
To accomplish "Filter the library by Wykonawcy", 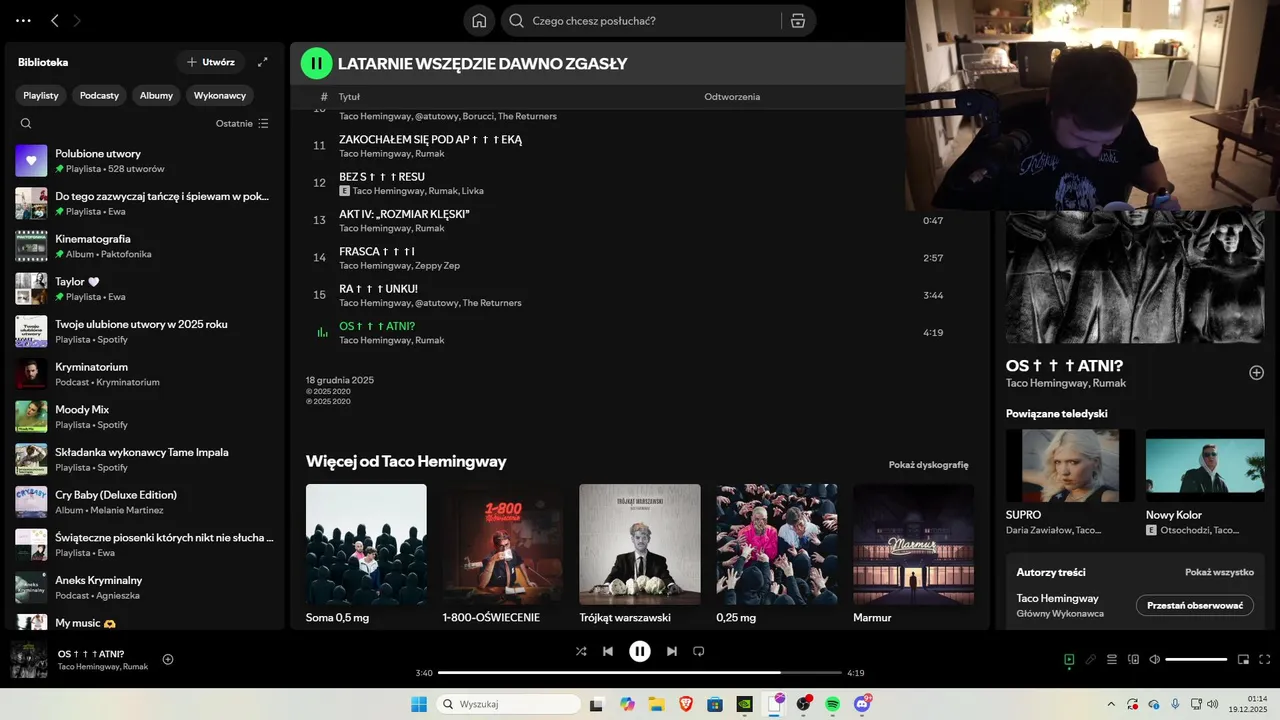I will (220, 95).
